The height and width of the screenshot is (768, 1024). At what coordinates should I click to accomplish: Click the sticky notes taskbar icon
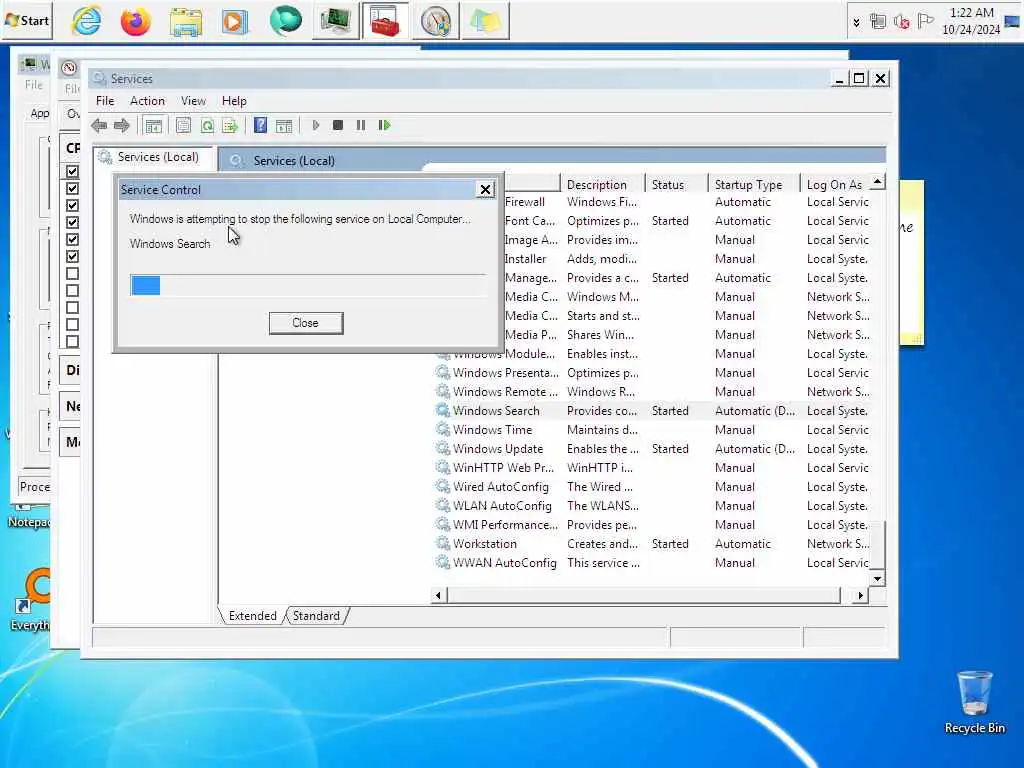[485, 21]
